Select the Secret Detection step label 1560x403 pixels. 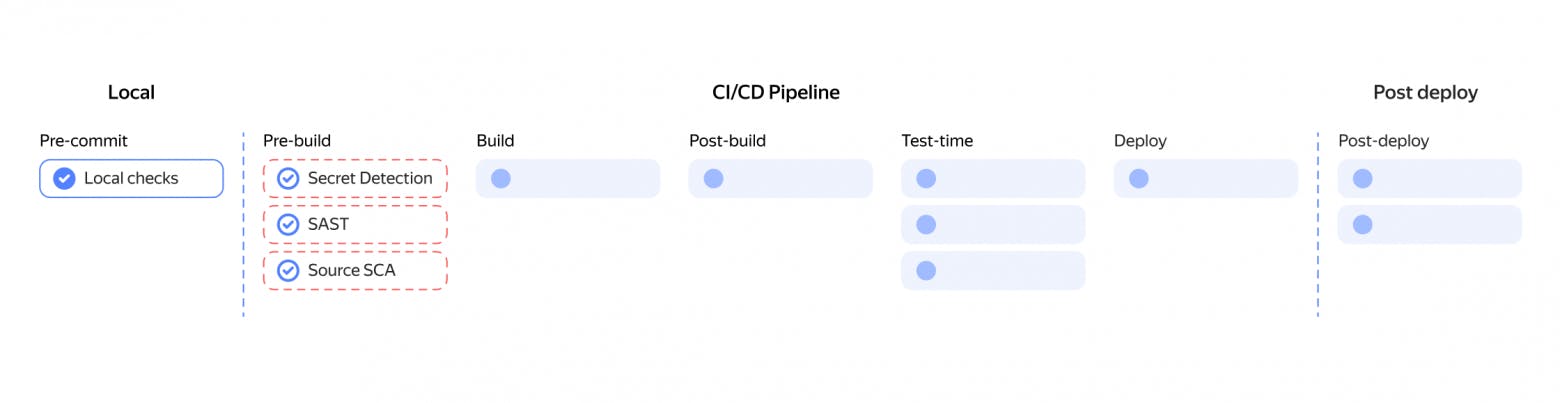[x=370, y=179]
